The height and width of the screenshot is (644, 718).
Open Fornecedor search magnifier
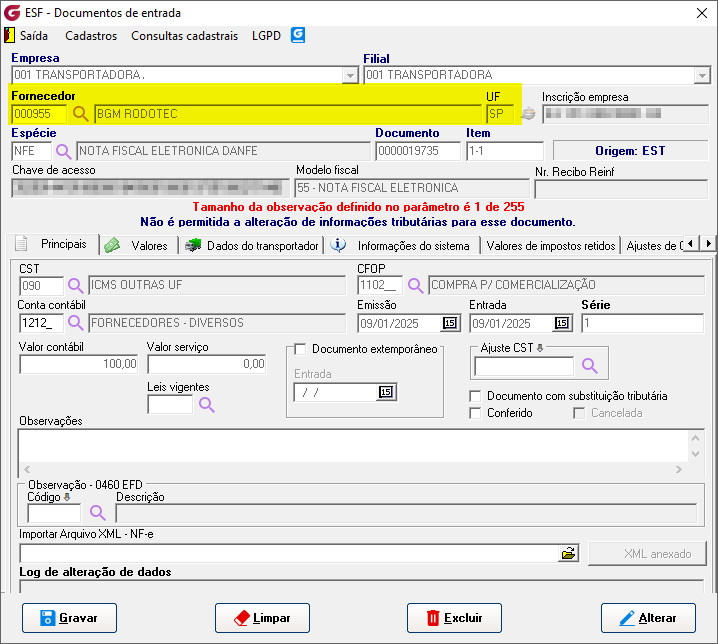tap(81, 114)
